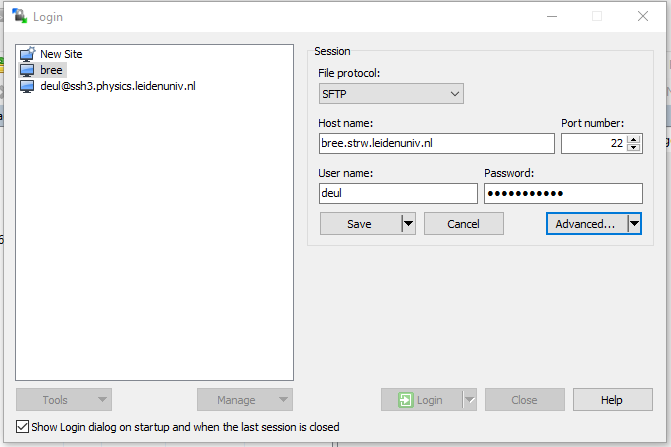Viewport: 671px width, 447px height.
Task: Click the Host name input field
Action: tap(435, 144)
